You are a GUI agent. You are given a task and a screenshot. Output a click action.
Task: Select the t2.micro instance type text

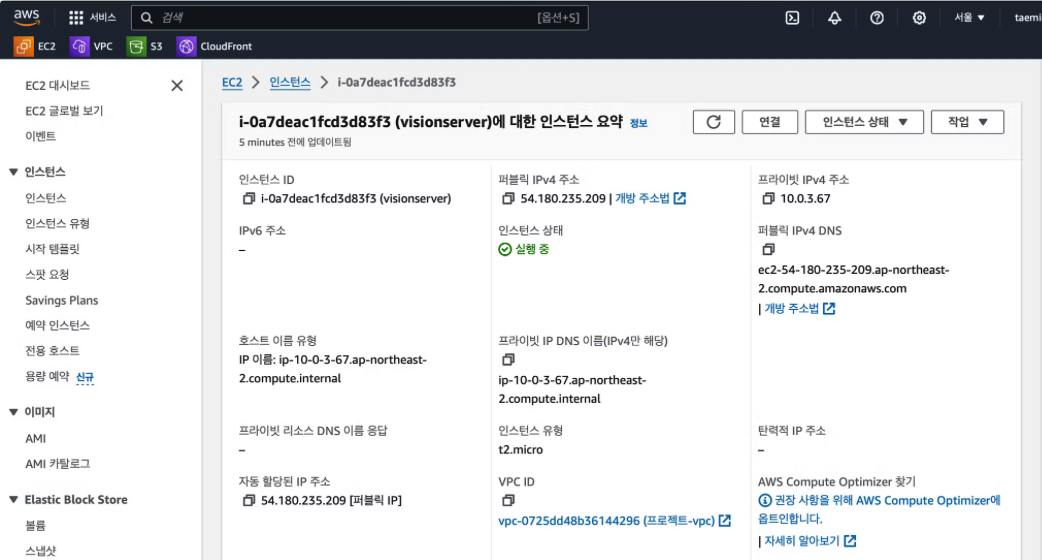click(x=520, y=450)
